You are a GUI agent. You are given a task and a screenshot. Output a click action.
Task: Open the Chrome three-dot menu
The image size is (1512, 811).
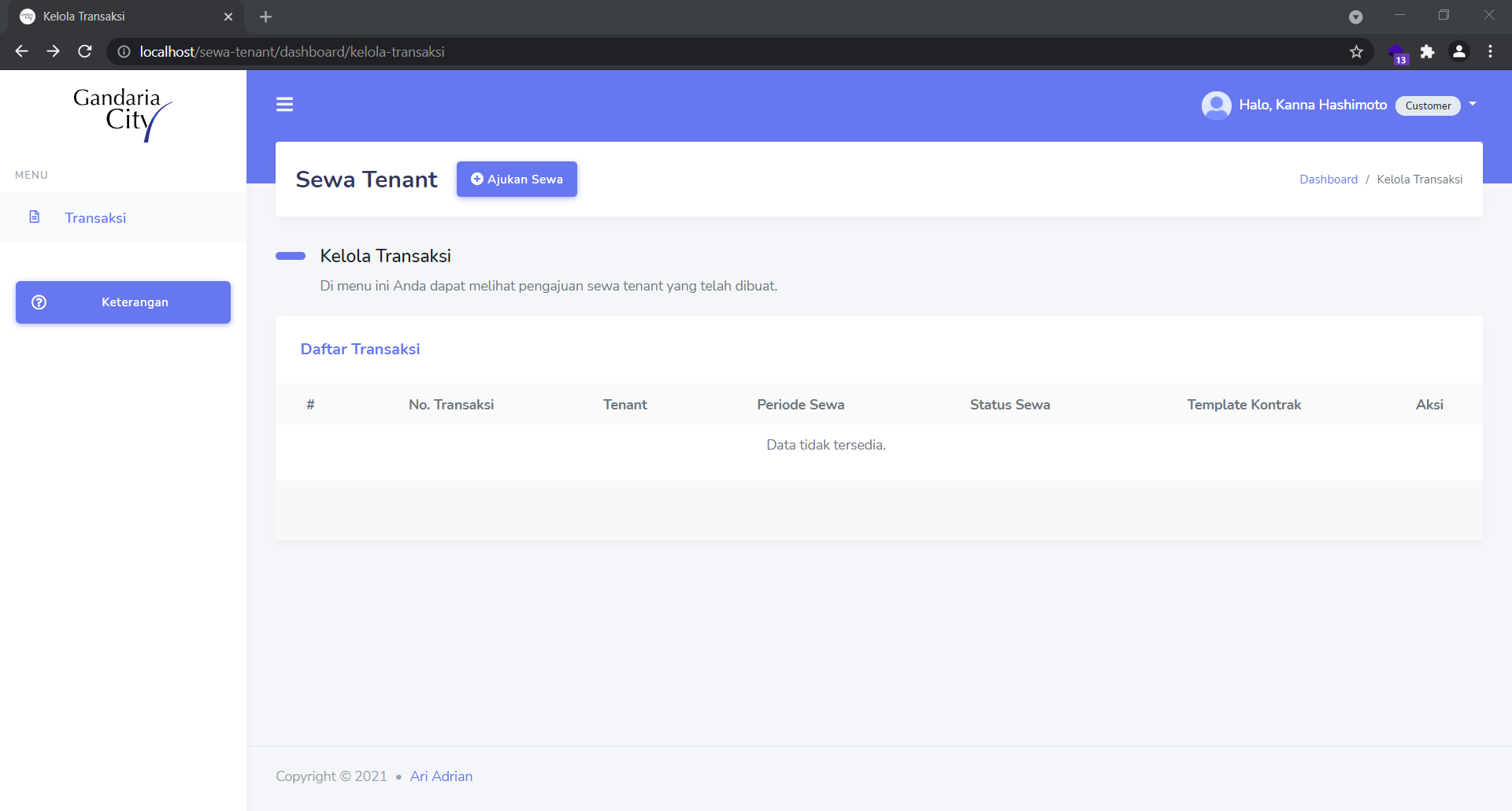coord(1490,51)
